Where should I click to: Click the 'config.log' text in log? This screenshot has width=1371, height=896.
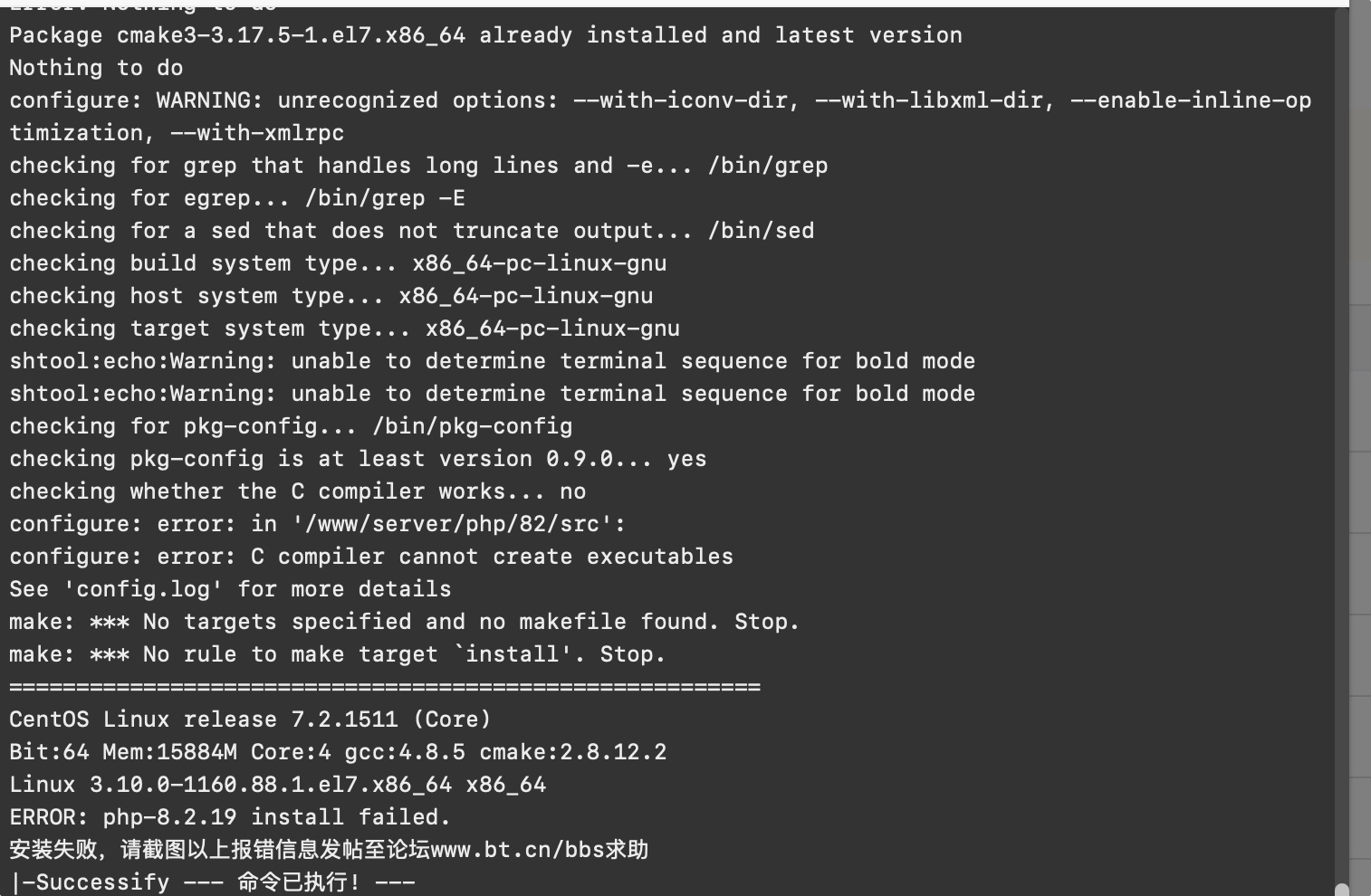click(x=143, y=589)
